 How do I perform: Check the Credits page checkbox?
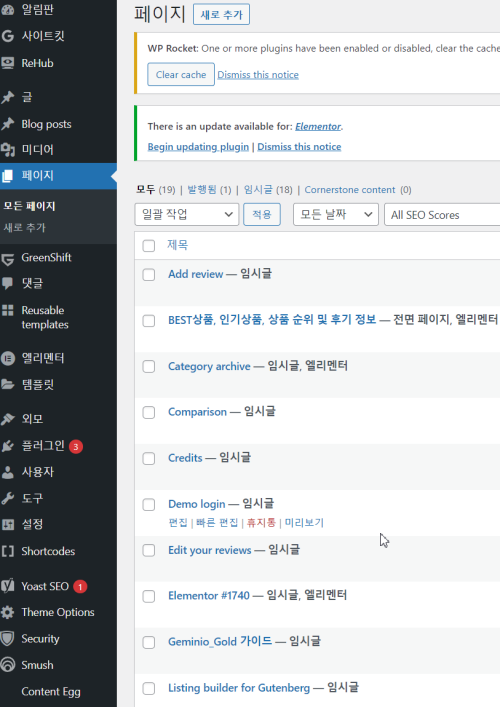coord(149,459)
